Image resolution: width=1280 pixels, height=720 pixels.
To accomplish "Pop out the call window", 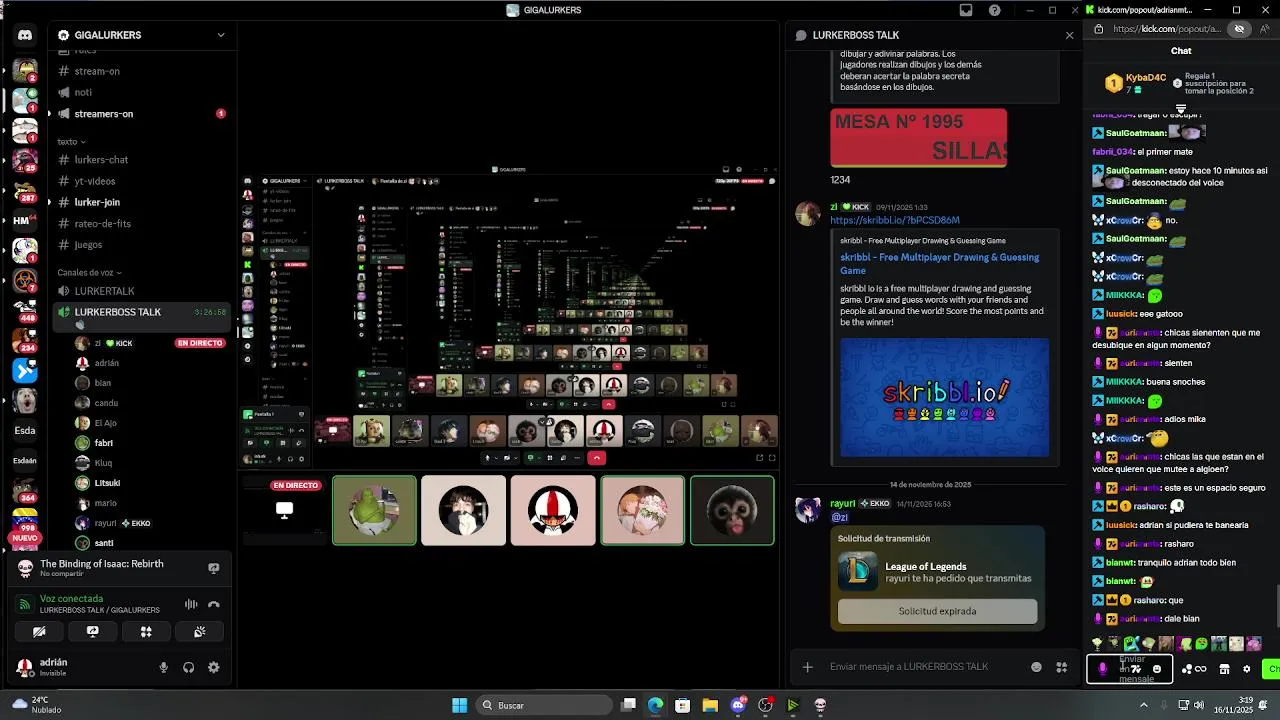I will (x=759, y=458).
